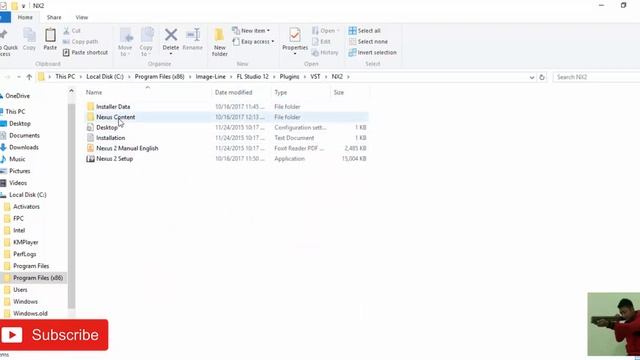Viewport: 640px width, 360px height.
Task: Click the This PC breadcrumb segment
Action: pyautogui.click(x=65, y=77)
